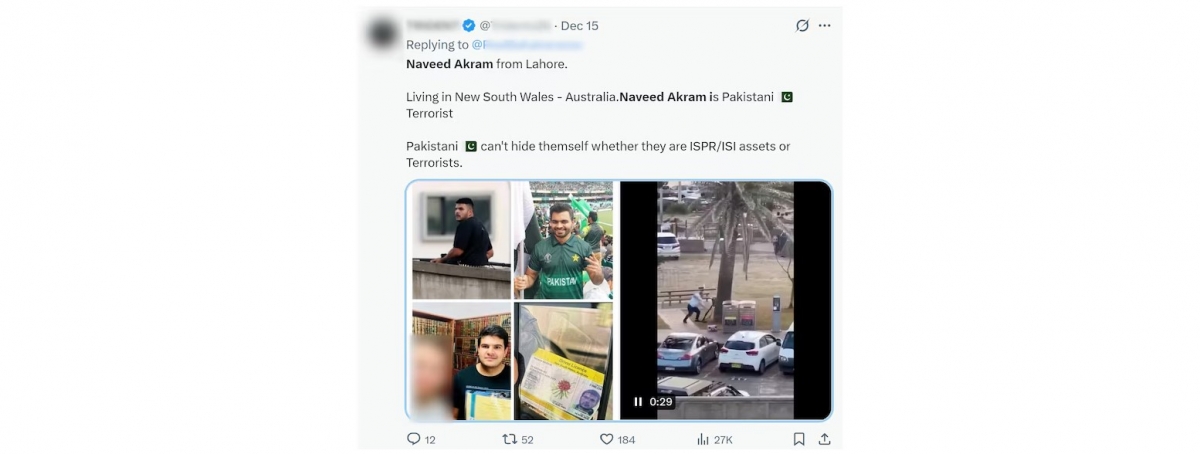Click the blue verified badge

468,26
